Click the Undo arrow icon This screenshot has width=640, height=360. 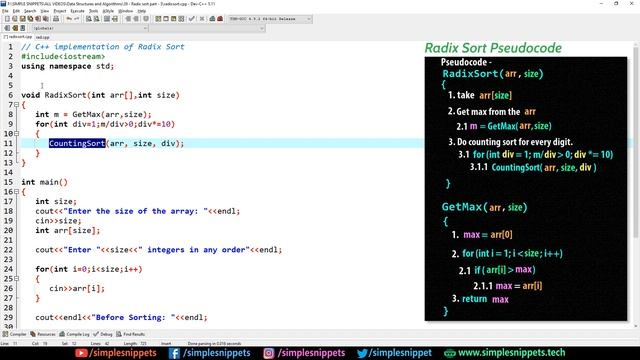(x=69, y=19)
